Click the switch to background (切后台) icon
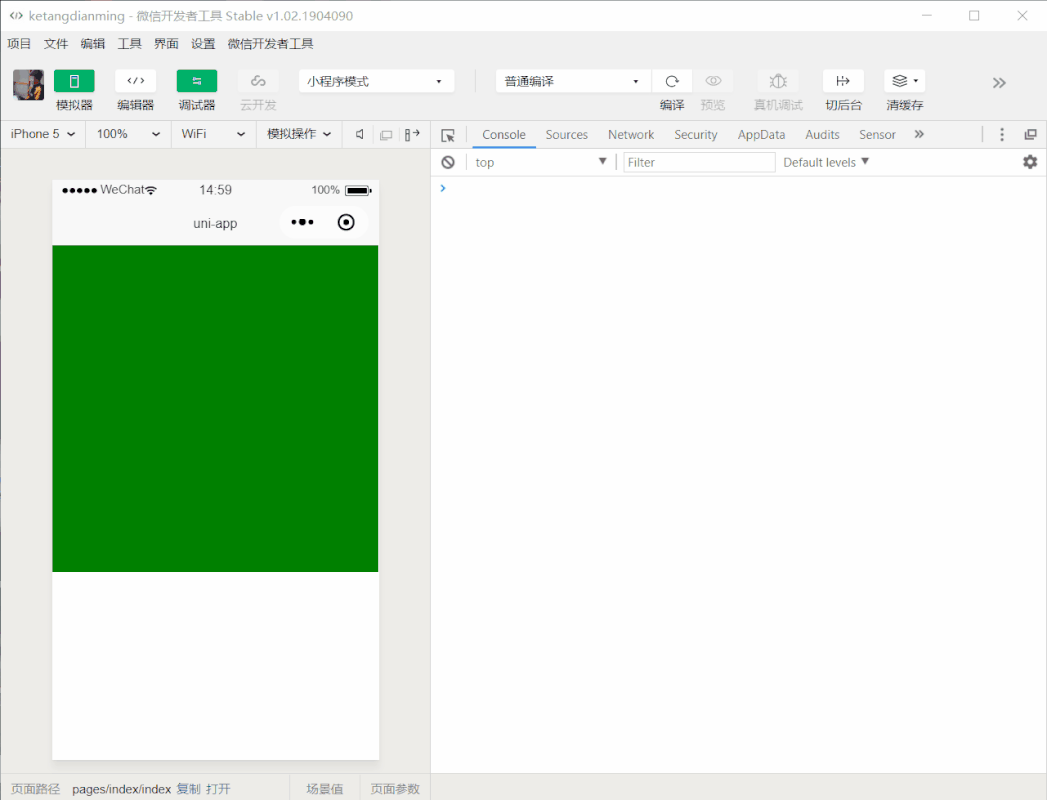Screen dimensions: 1047x800 coord(843,81)
